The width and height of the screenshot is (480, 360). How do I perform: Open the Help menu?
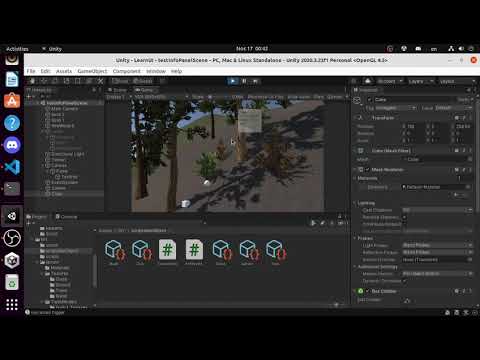(x=176, y=71)
